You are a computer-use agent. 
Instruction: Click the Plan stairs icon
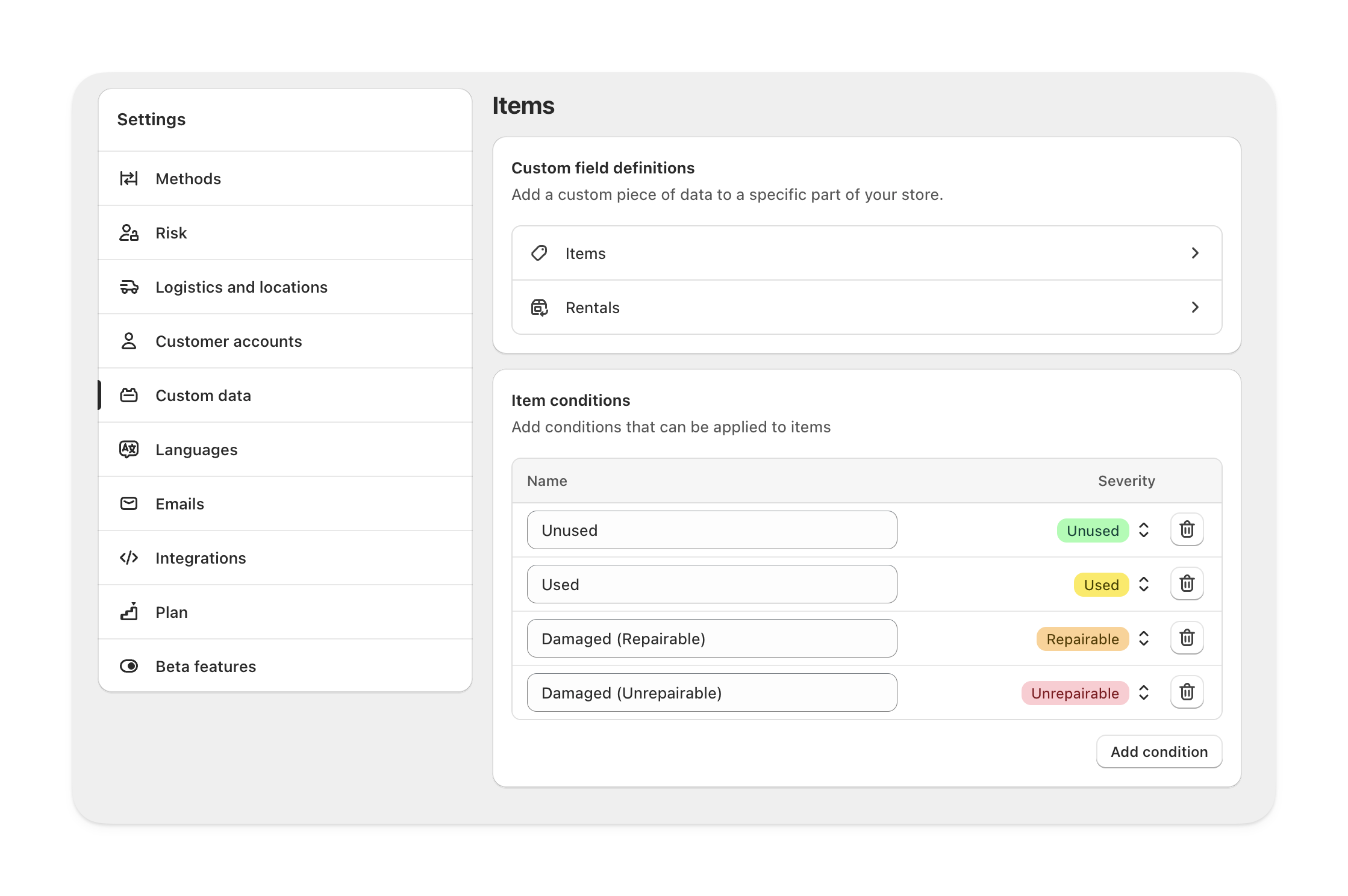129,612
